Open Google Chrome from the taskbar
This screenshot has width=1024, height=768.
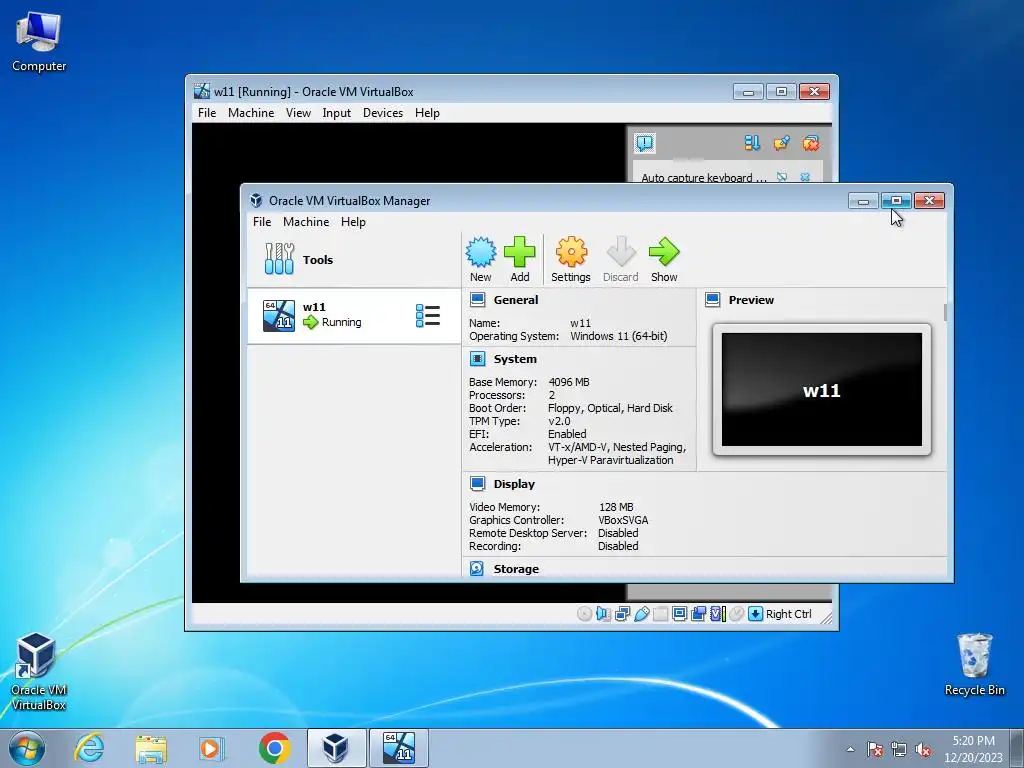[x=274, y=748]
